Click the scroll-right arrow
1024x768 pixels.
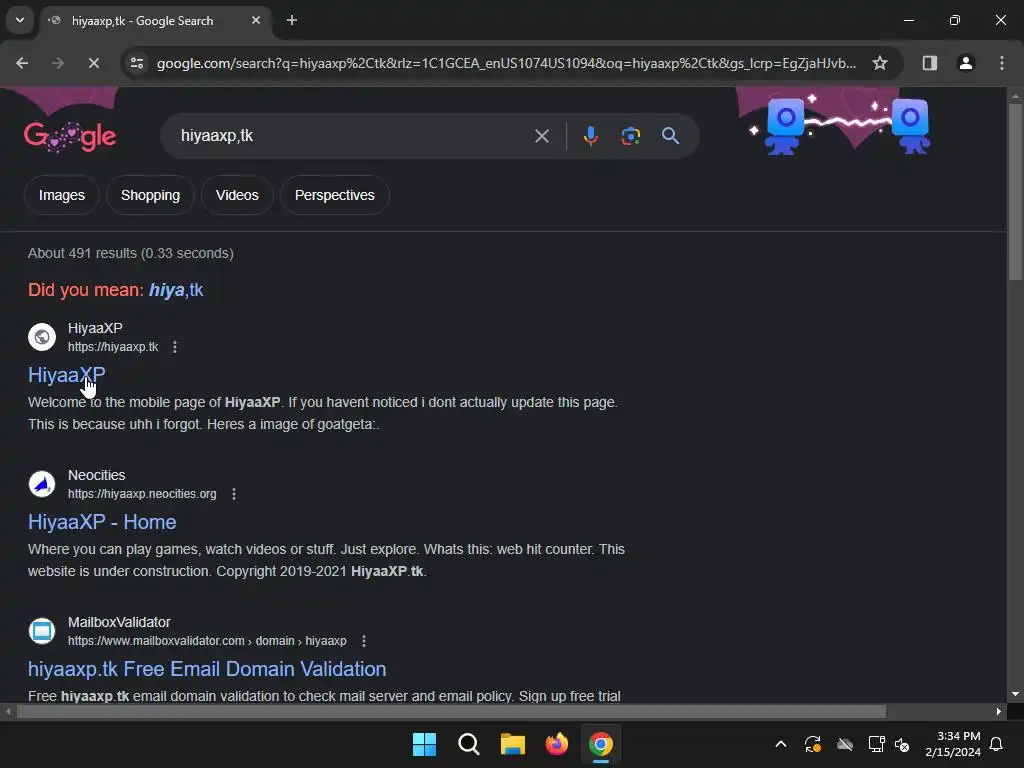[999, 711]
